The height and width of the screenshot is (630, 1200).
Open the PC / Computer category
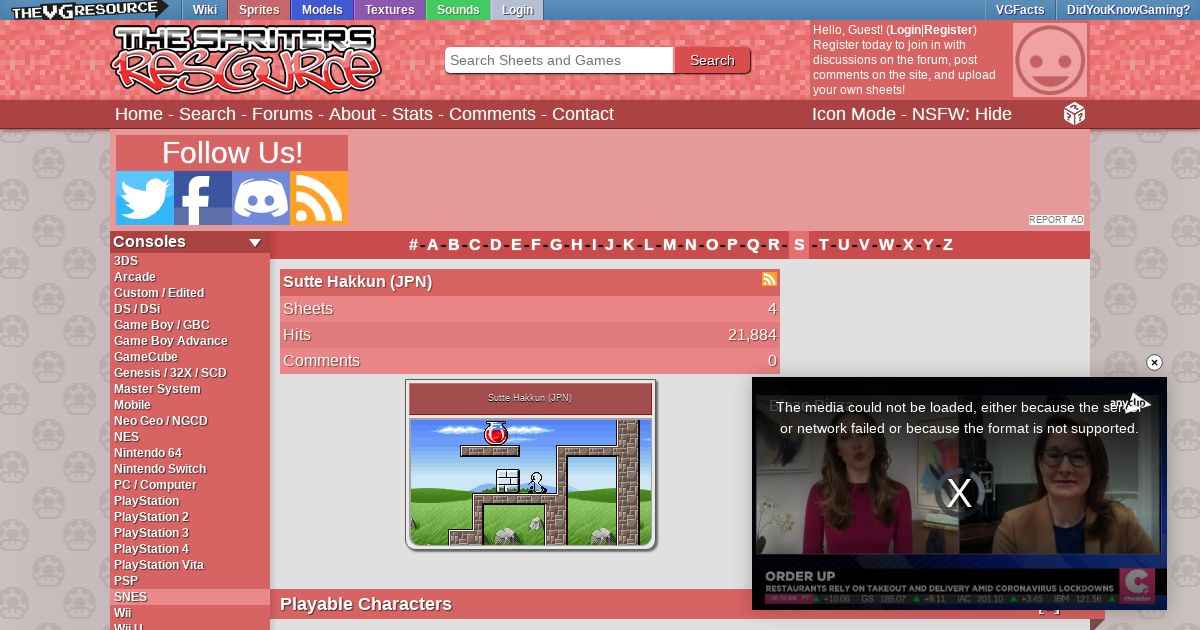click(190, 485)
